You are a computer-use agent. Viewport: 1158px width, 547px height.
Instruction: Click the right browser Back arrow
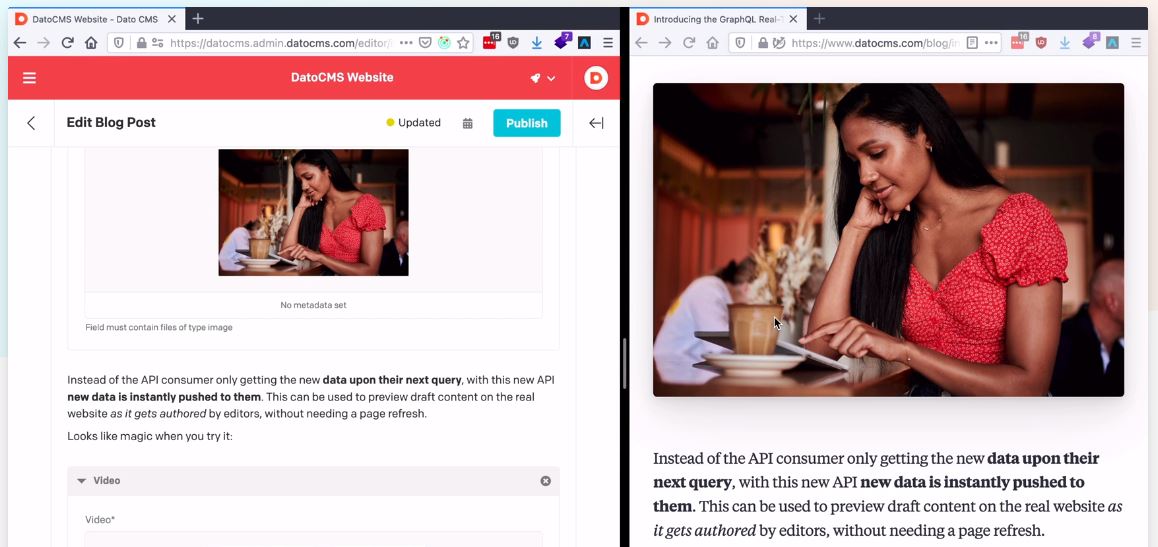pos(642,43)
